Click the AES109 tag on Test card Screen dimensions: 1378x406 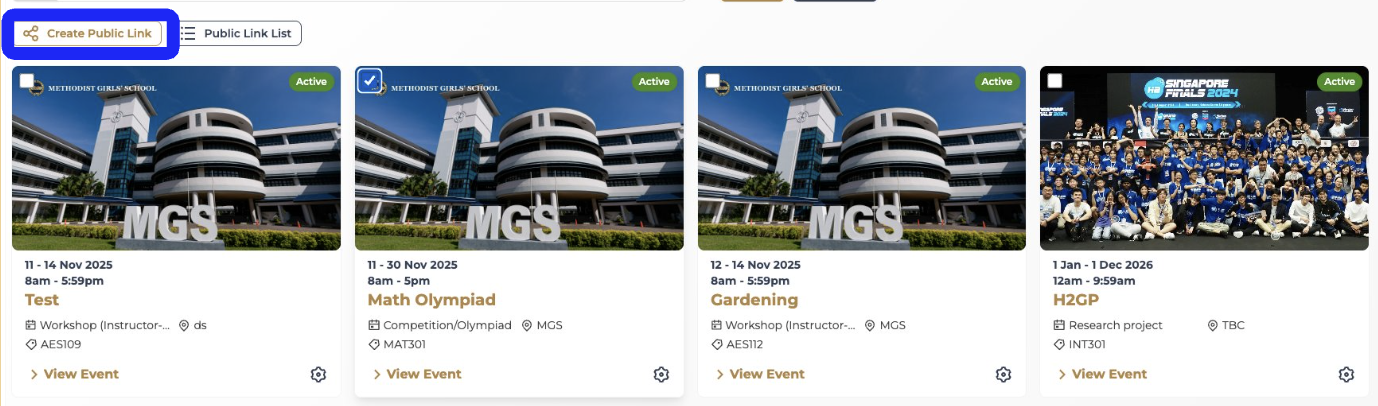[x=60, y=344]
